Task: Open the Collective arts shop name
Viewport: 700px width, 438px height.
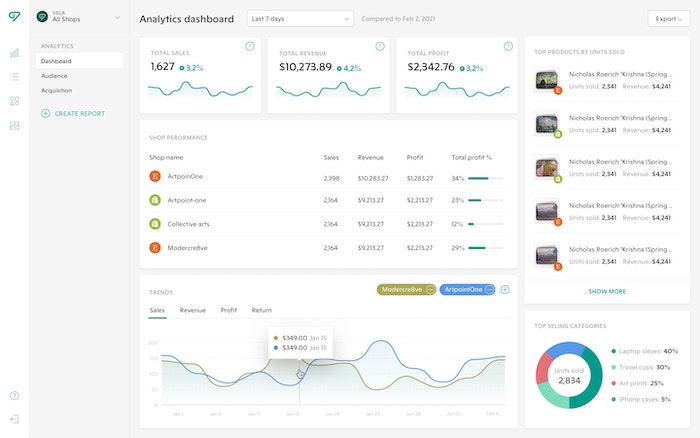Action: (188, 224)
